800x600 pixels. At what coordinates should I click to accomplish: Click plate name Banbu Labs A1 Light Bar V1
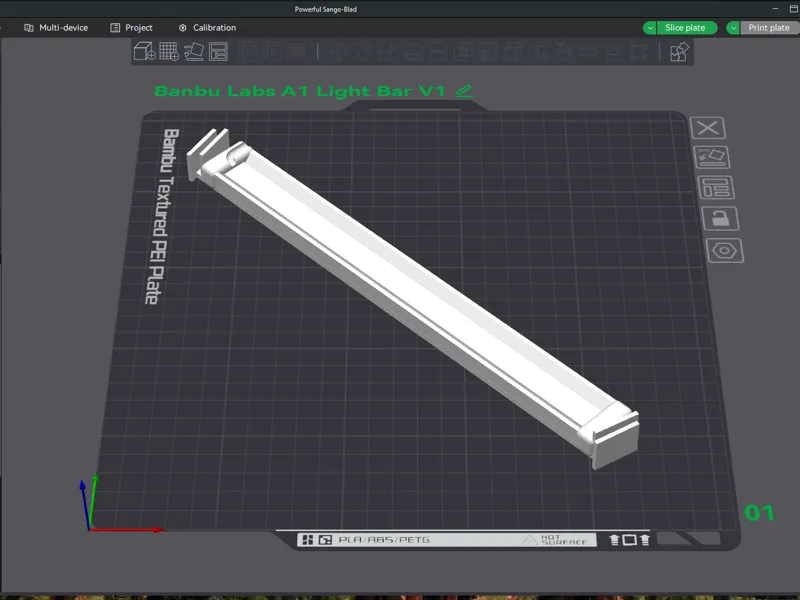[300, 91]
